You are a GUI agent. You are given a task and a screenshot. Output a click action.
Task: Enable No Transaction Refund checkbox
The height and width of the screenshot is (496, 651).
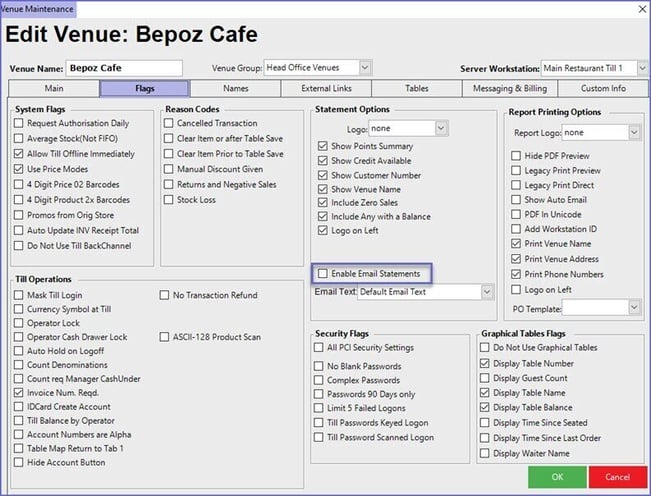point(165,295)
